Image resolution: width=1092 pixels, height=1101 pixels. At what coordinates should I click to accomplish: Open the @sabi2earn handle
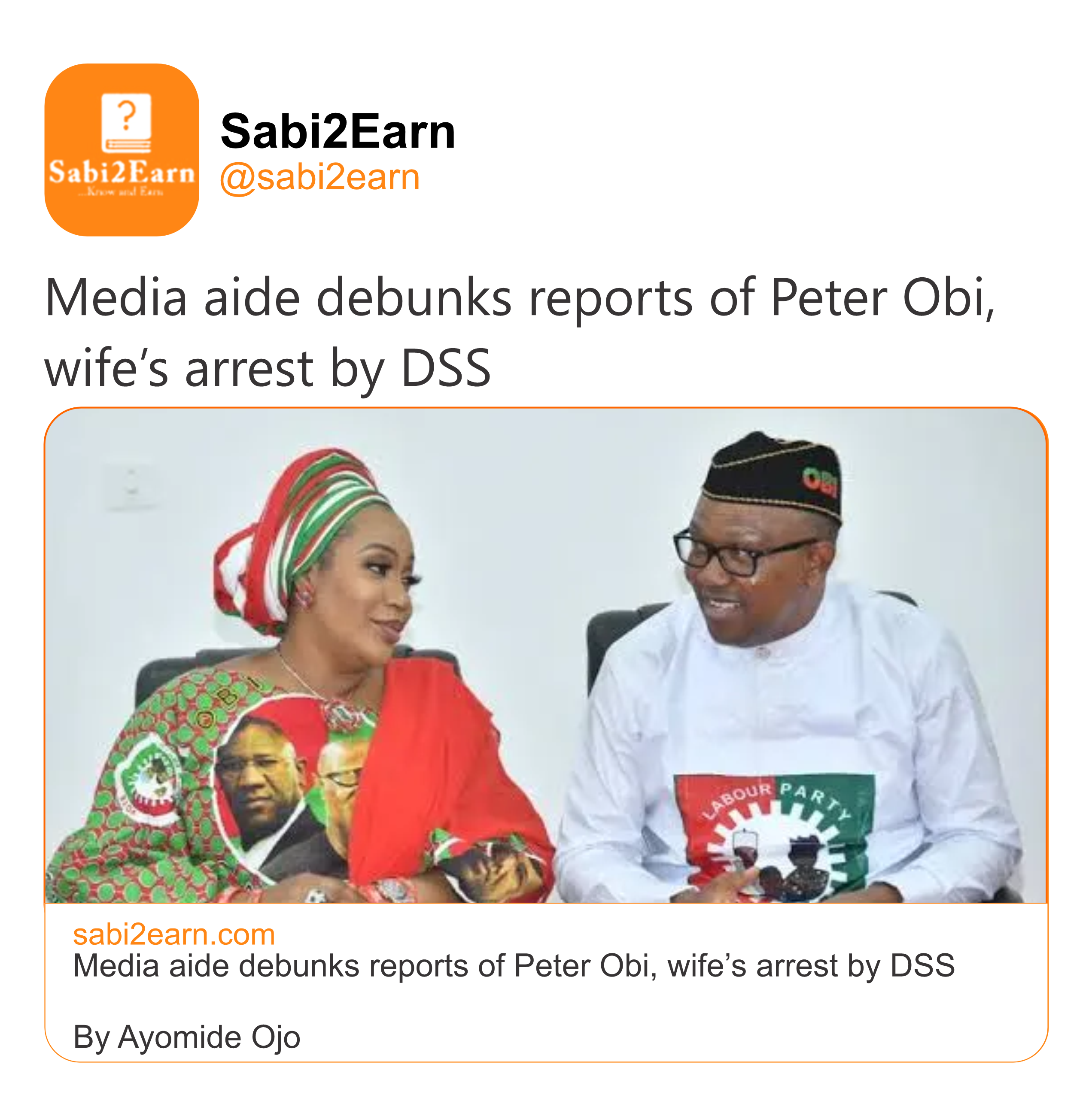point(319,177)
